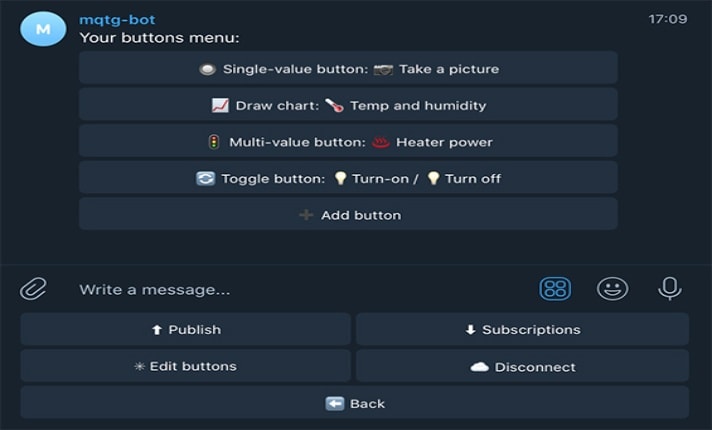
Task: Select Single-value button Take a picture
Action: click(x=348, y=68)
